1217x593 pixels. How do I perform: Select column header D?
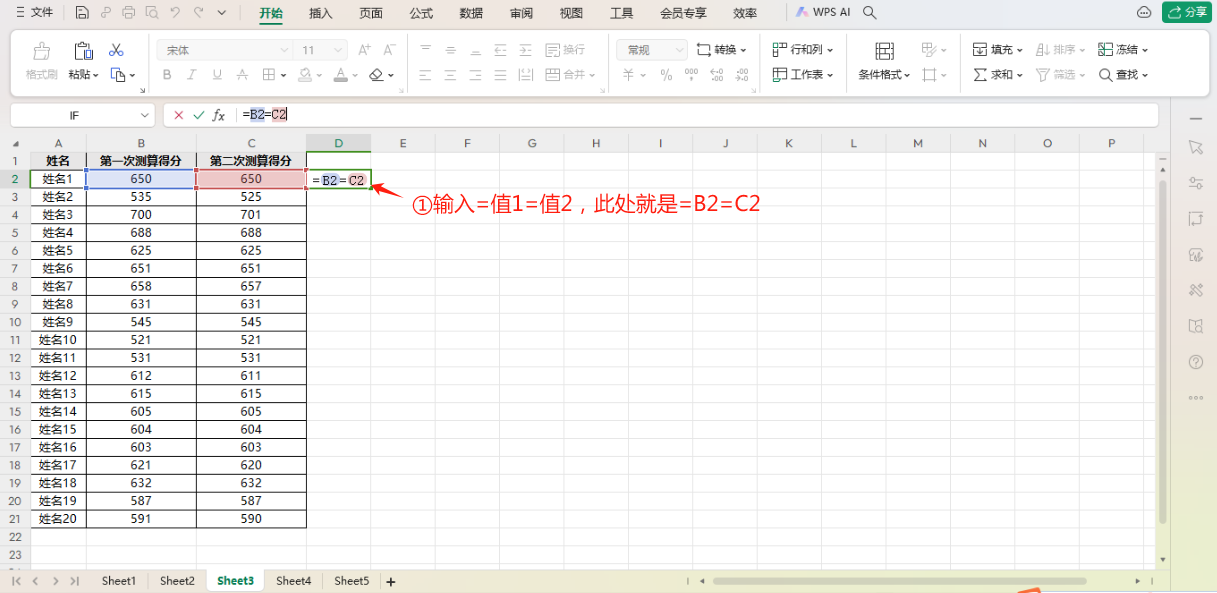click(x=338, y=144)
